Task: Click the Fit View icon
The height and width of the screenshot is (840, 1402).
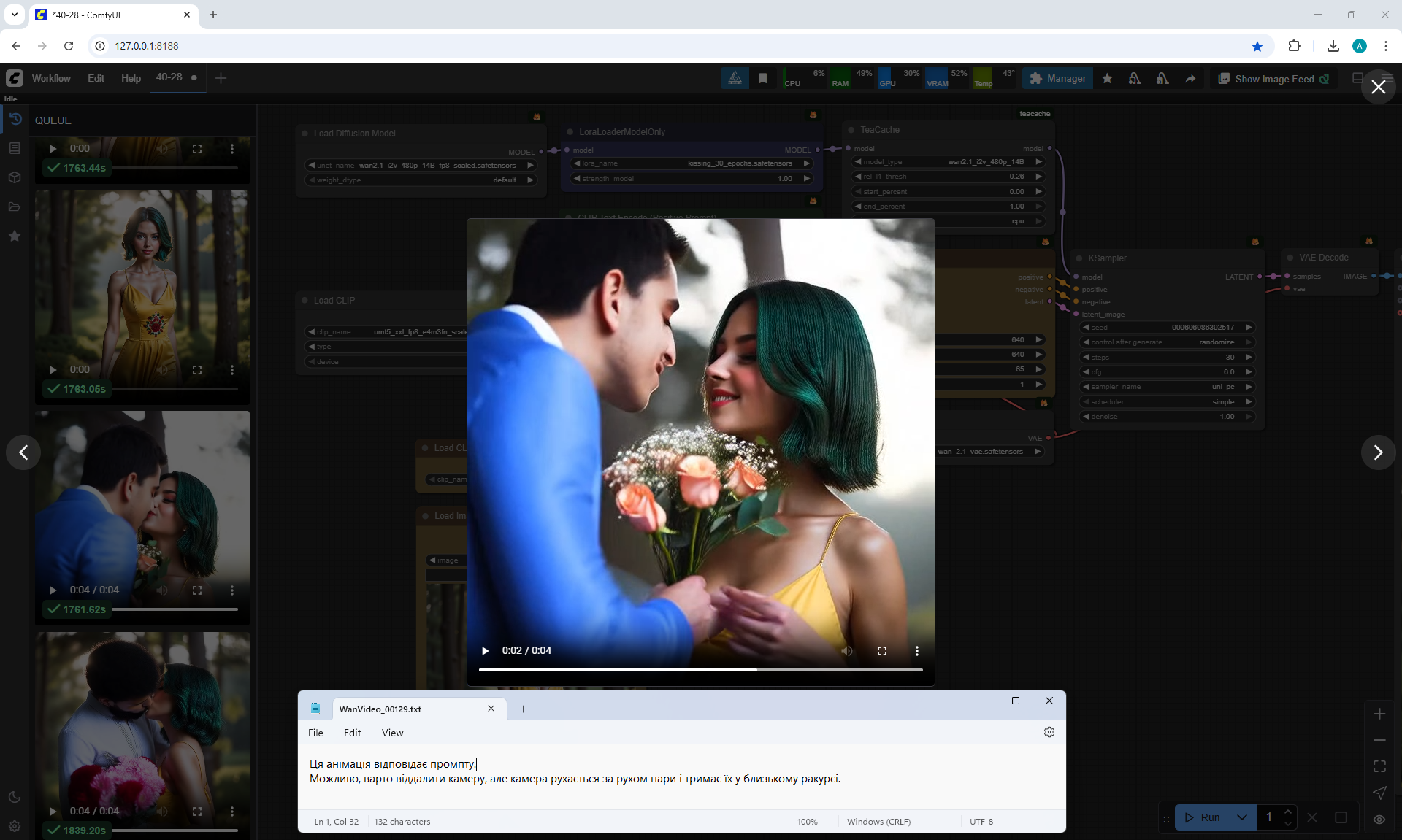Action: point(1379,766)
